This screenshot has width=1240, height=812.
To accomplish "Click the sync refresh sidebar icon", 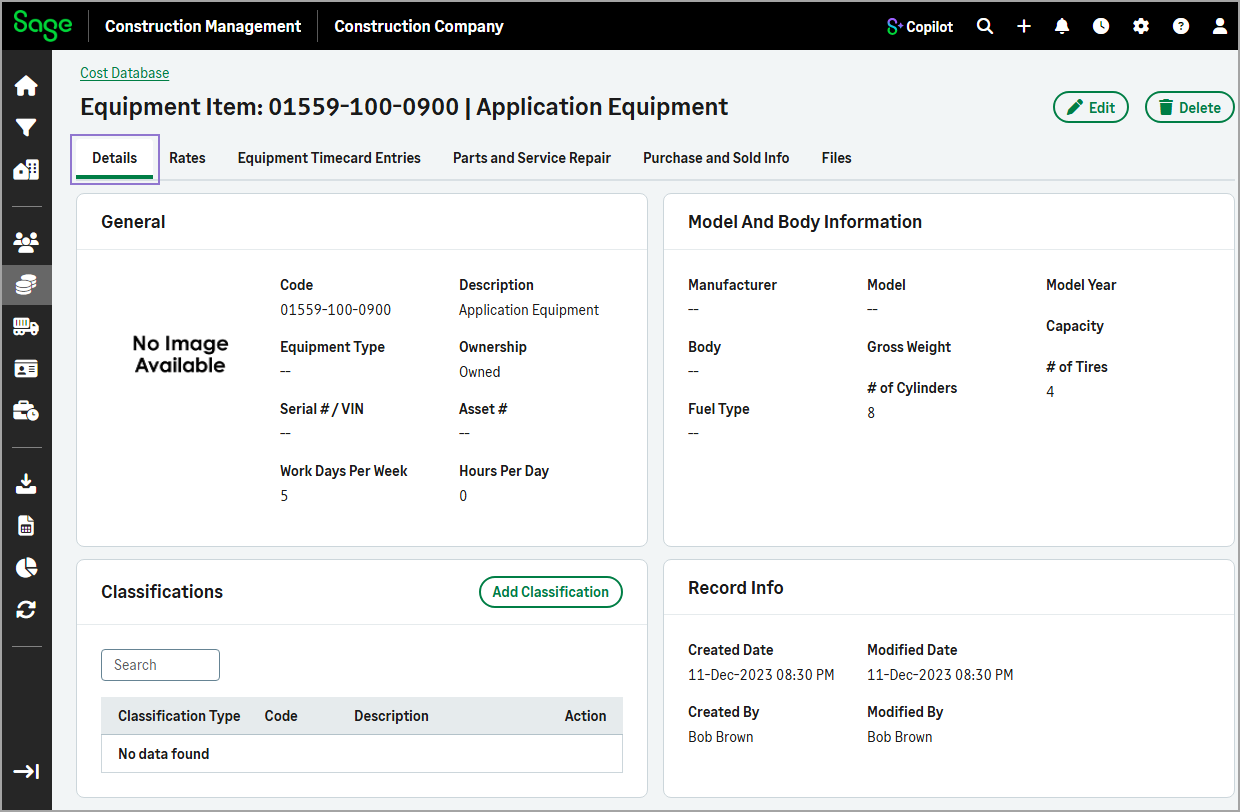I will 26,609.
